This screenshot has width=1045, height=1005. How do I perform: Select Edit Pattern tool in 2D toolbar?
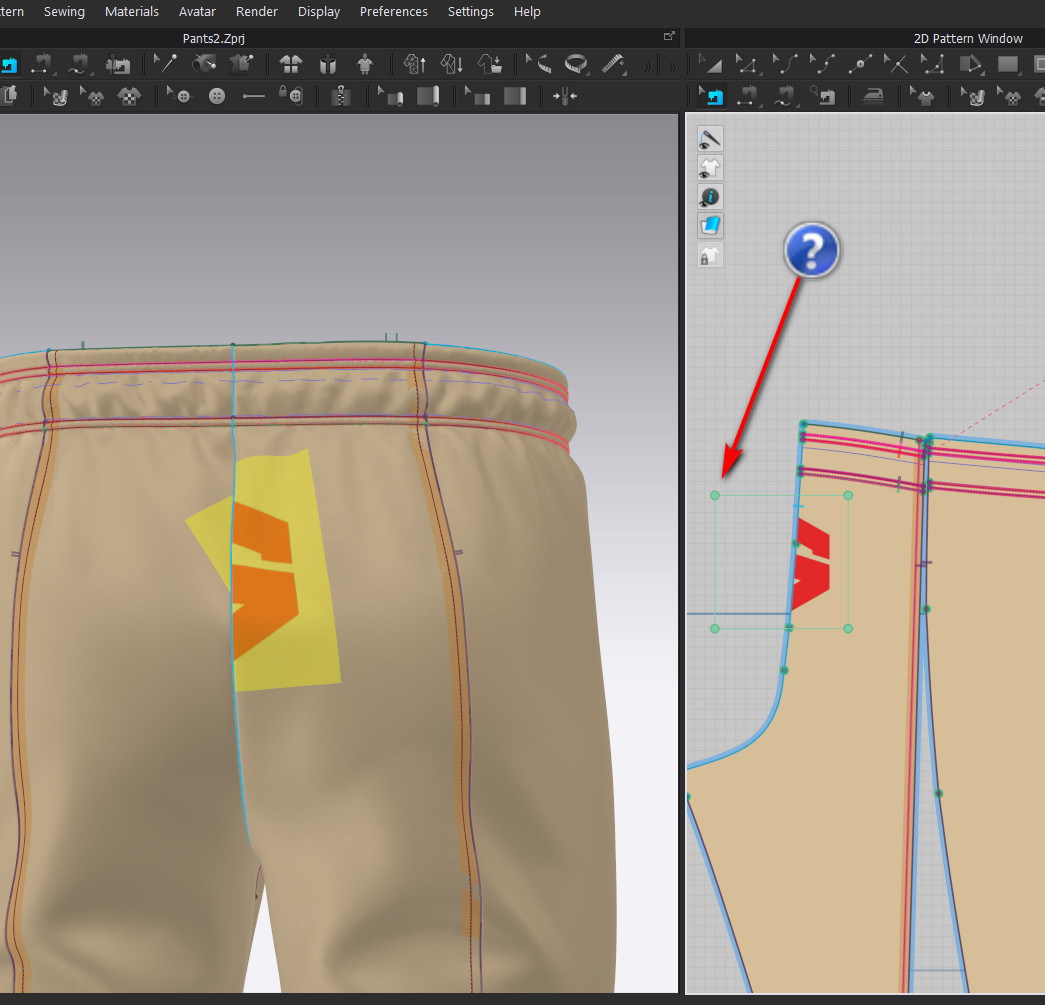pyautogui.click(x=747, y=65)
